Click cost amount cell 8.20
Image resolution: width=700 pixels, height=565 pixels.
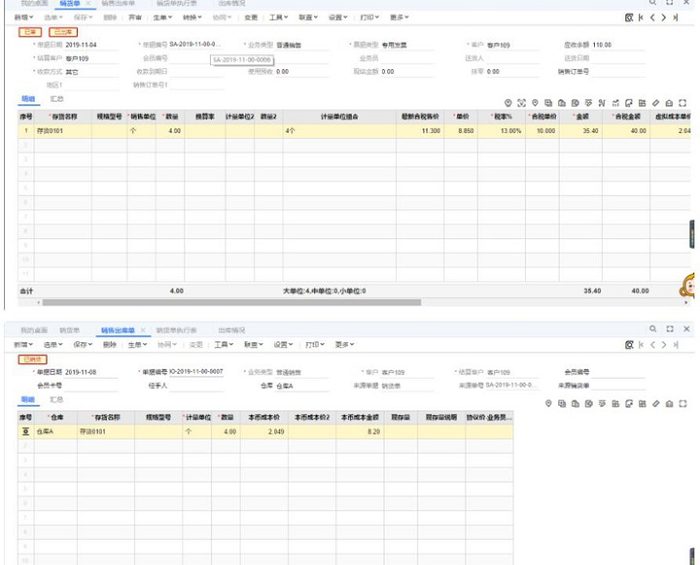[x=360, y=432]
